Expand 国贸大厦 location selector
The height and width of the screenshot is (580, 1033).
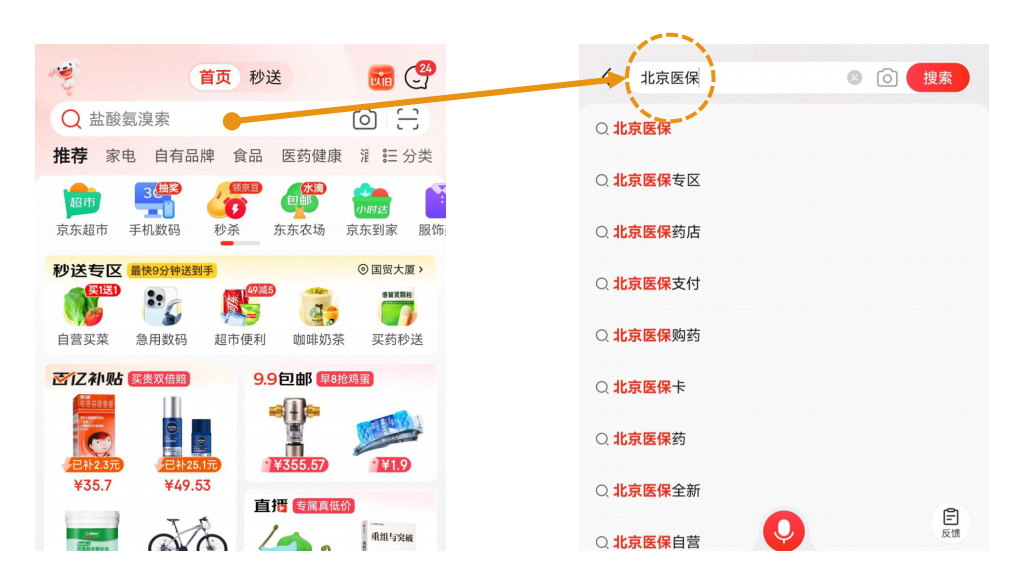(391, 270)
